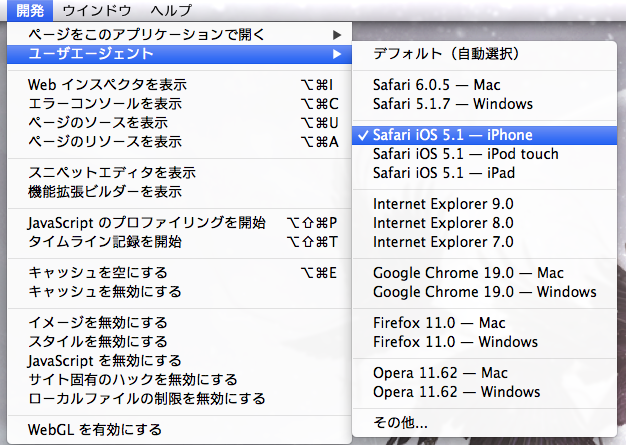
Task: Select Opera 11.62 — Mac
Action: click(484, 373)
